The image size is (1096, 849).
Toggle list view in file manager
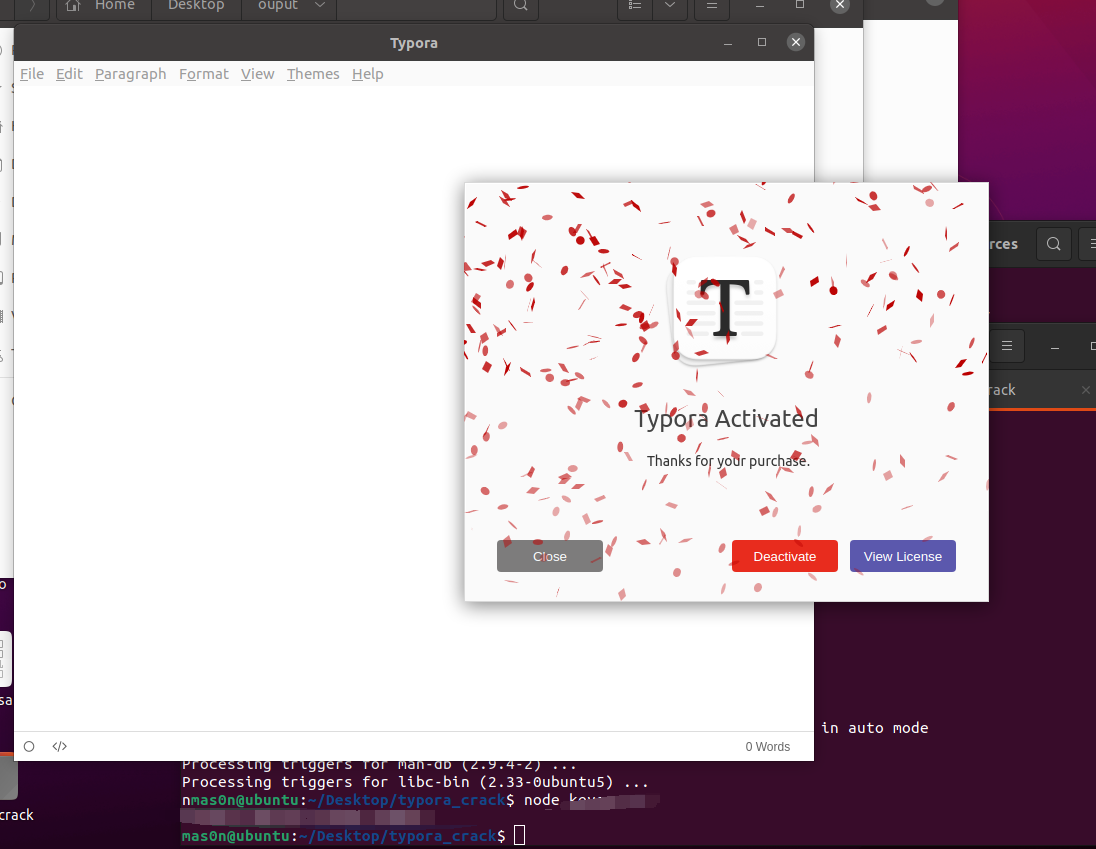pos(635,6)
